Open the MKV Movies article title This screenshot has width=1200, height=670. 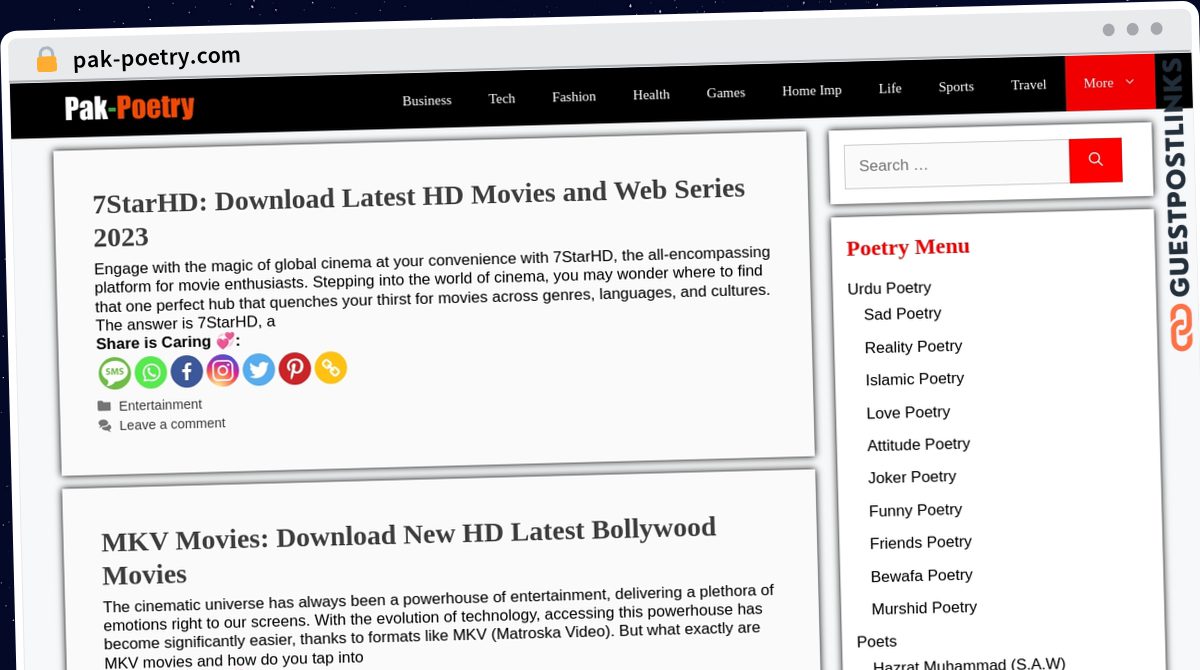point(409,549)
